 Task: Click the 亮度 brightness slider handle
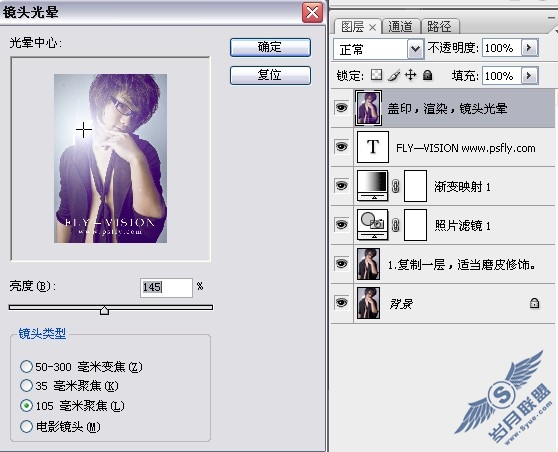click(104, 310)
